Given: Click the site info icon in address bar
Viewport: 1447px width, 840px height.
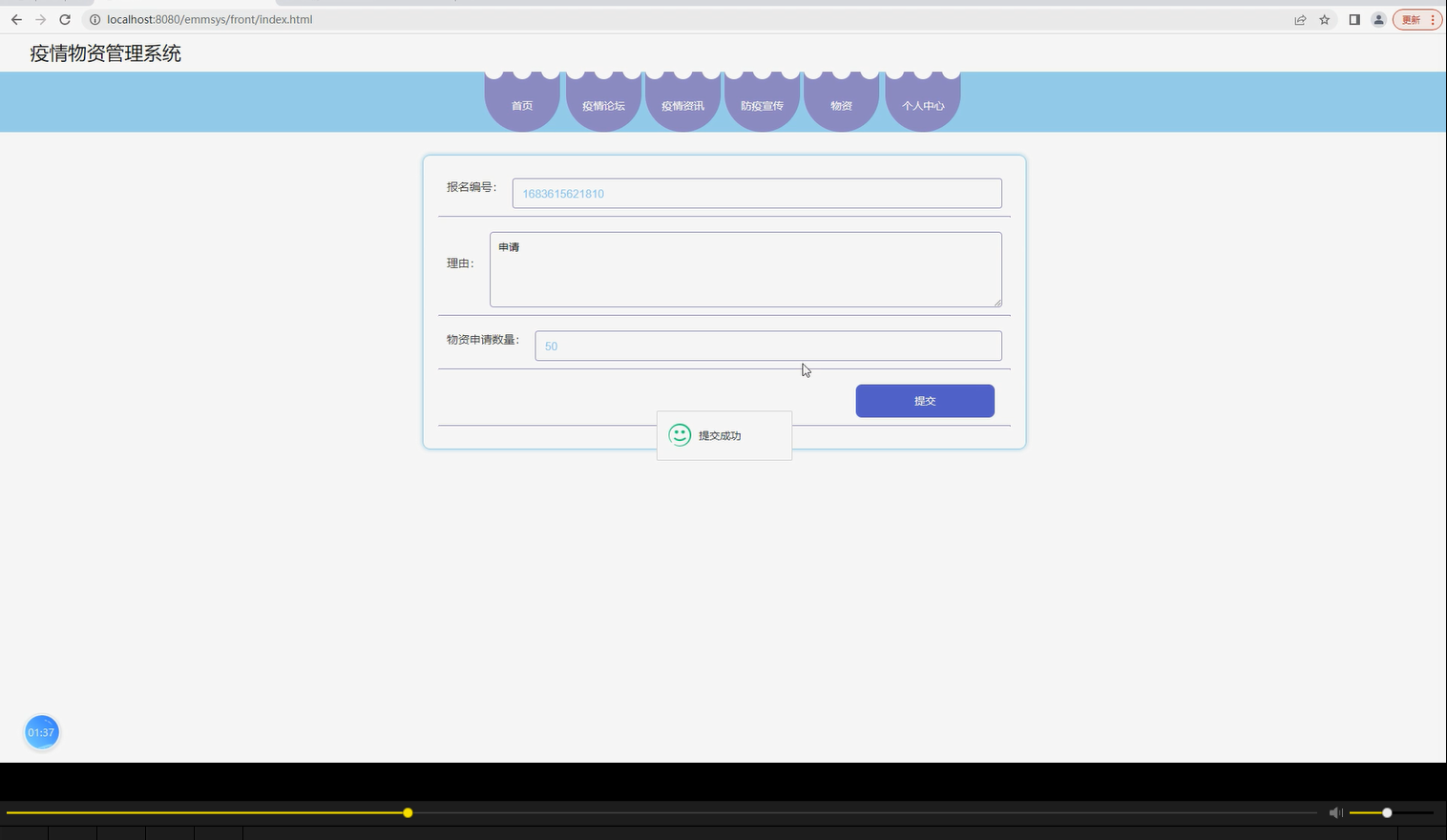Looking at the screenshot, I should 94,19.
